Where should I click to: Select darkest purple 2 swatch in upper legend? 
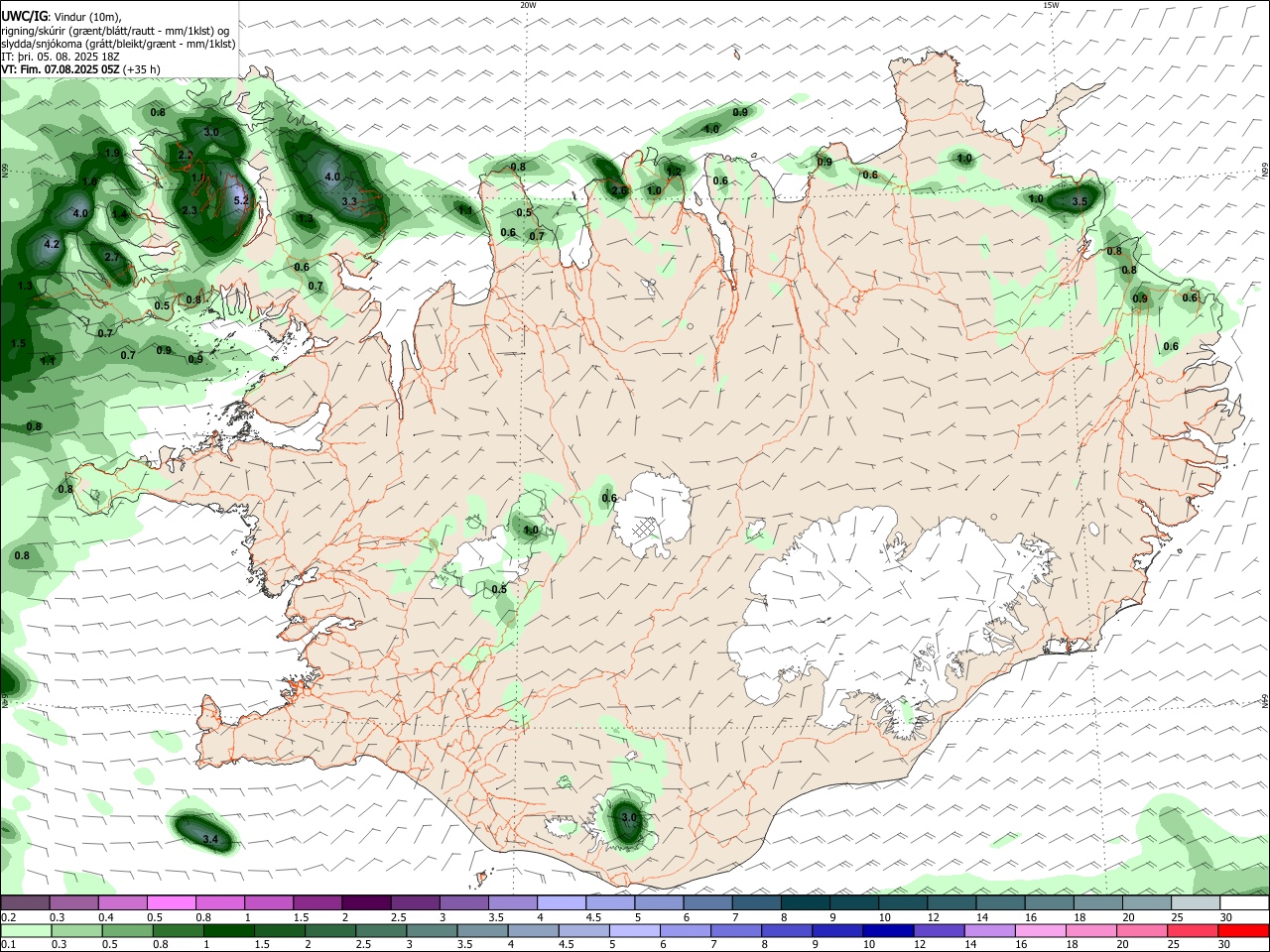coord(366,903)
